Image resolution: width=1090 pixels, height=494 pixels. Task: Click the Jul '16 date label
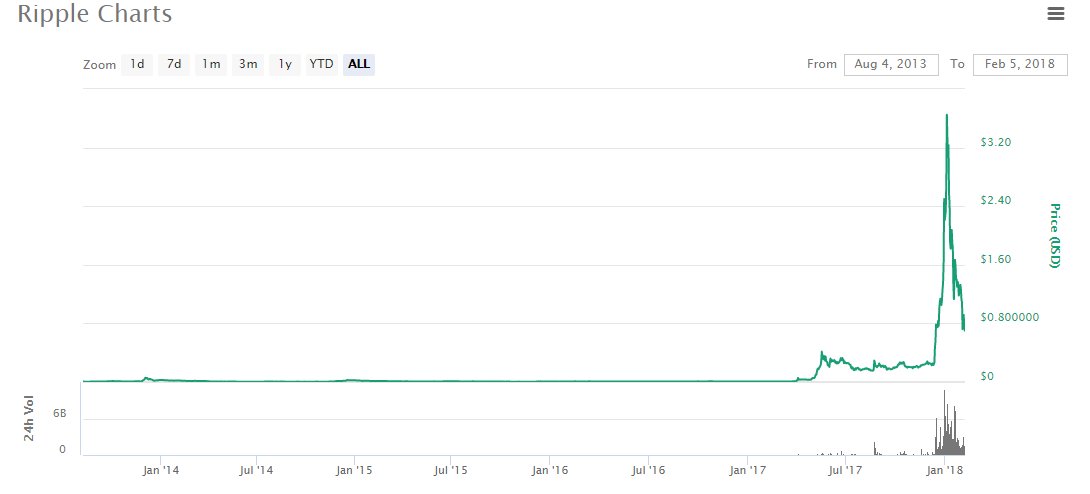pyautogui.click(x=648, y=470)
